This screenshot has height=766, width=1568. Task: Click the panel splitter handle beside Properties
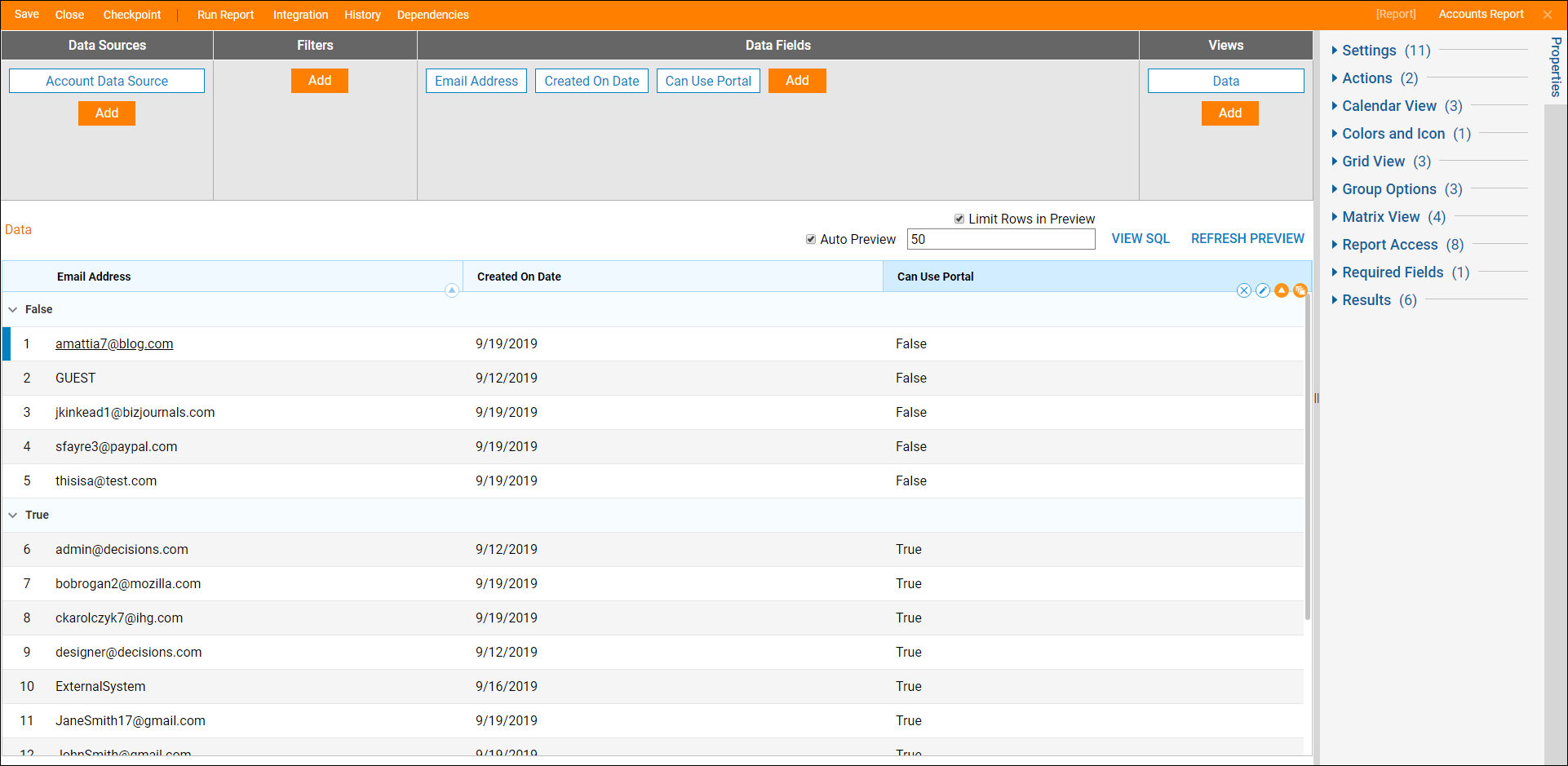1317,398
